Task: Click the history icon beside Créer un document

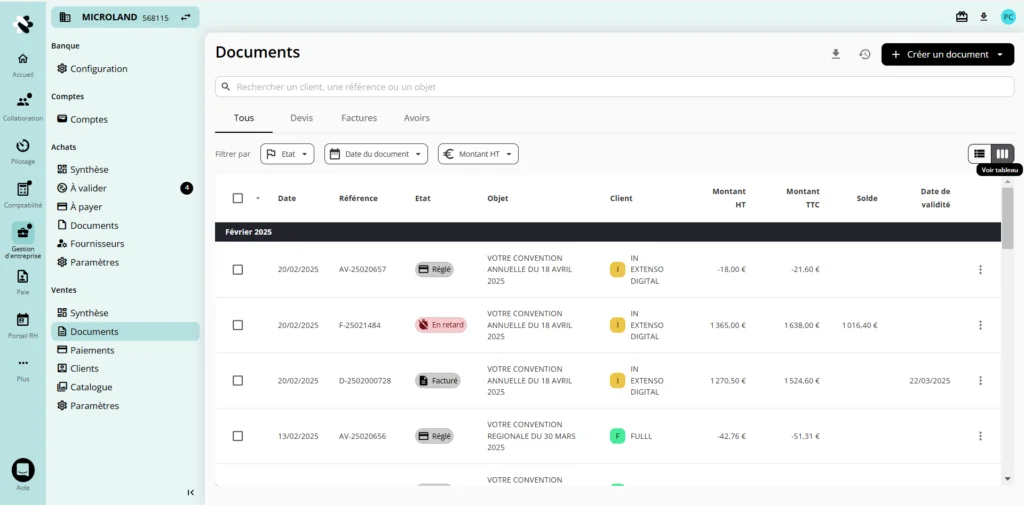Action: tap(865, 54)
